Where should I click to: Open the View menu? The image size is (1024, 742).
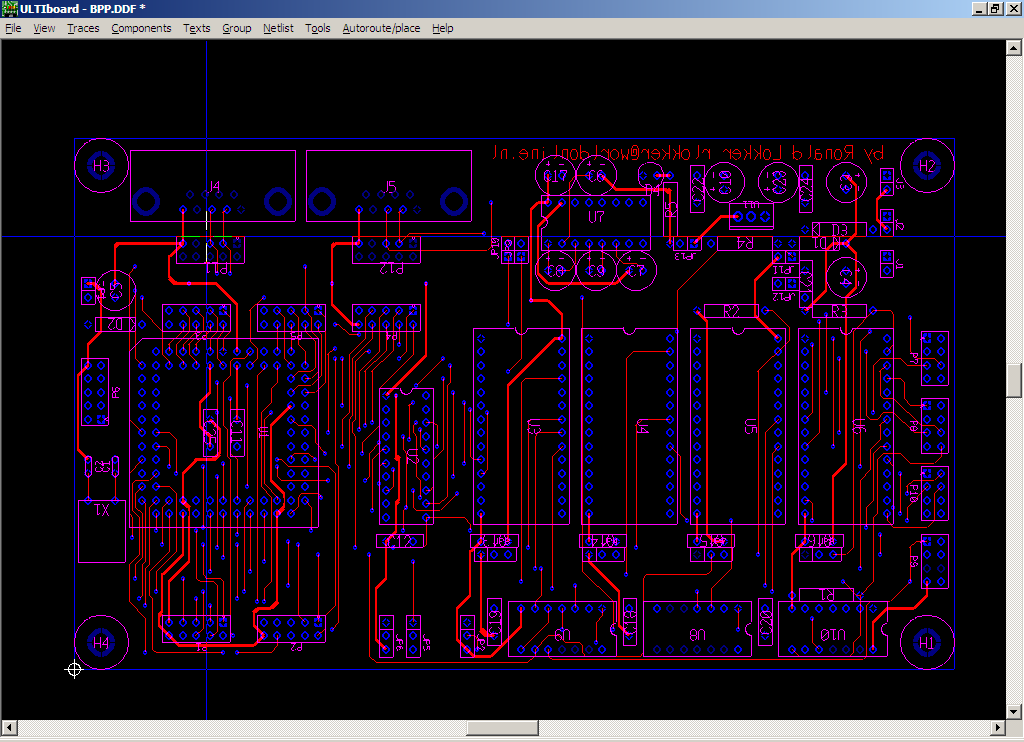point(44,28)
